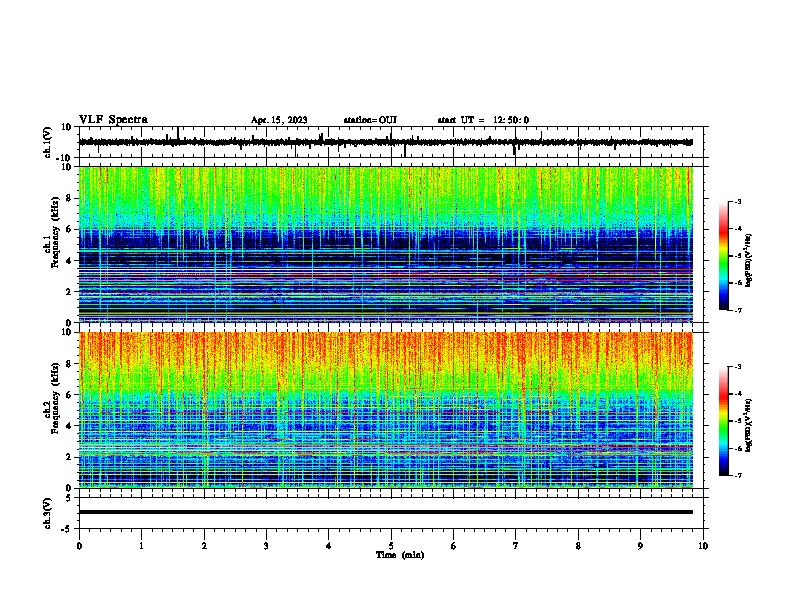Click the time axis tick label "0"

(x=79, y=546)
